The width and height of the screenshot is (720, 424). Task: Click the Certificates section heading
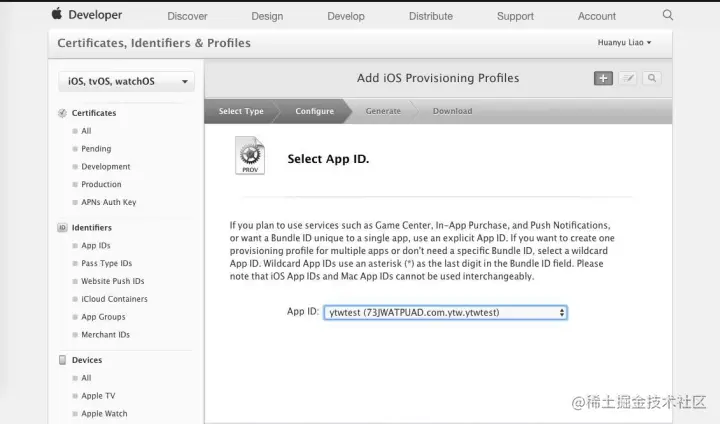[x=94, y=113]
